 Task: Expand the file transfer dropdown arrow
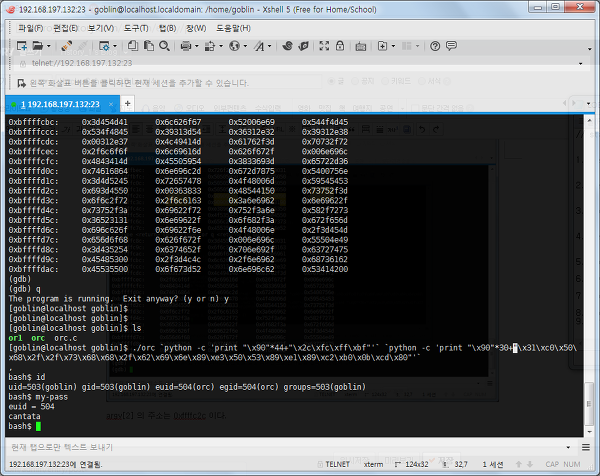pyautogui.click(x=221, y=46)
